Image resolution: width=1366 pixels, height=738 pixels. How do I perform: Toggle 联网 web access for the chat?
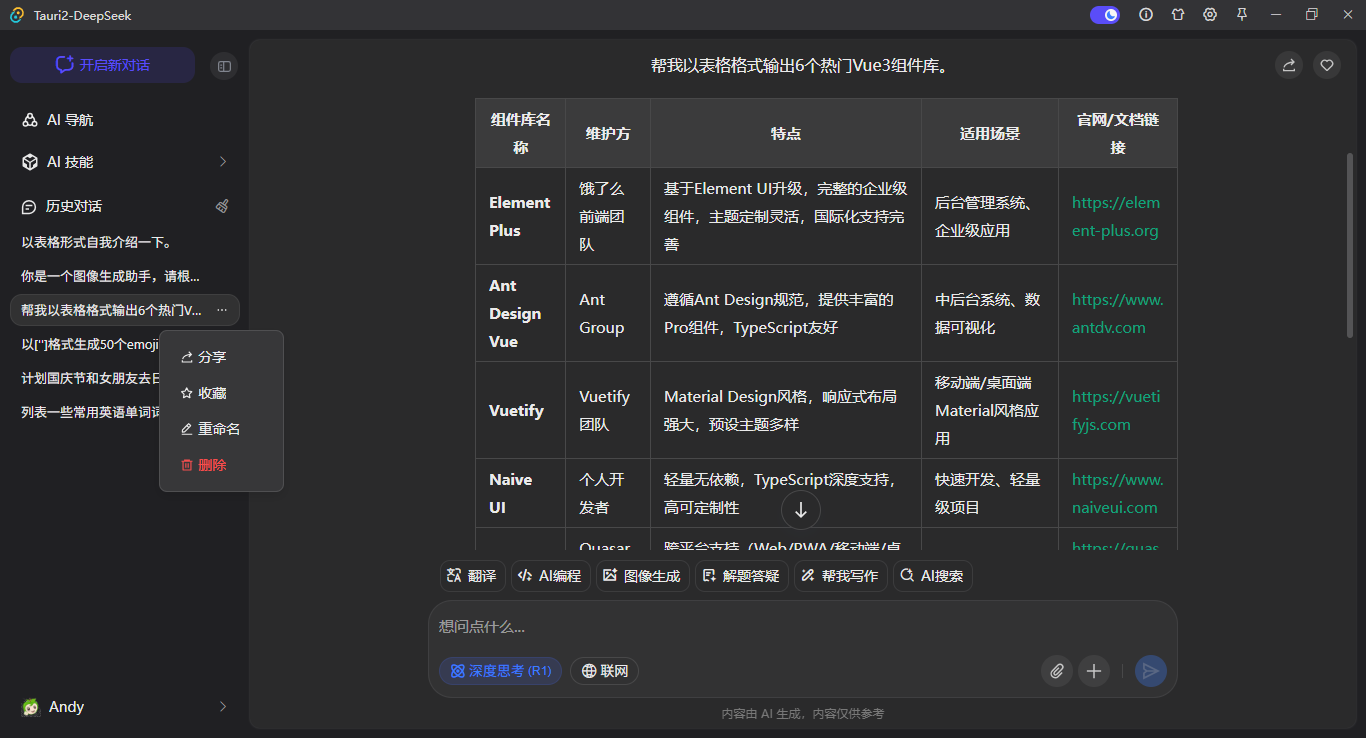click(x=604, y=671)
